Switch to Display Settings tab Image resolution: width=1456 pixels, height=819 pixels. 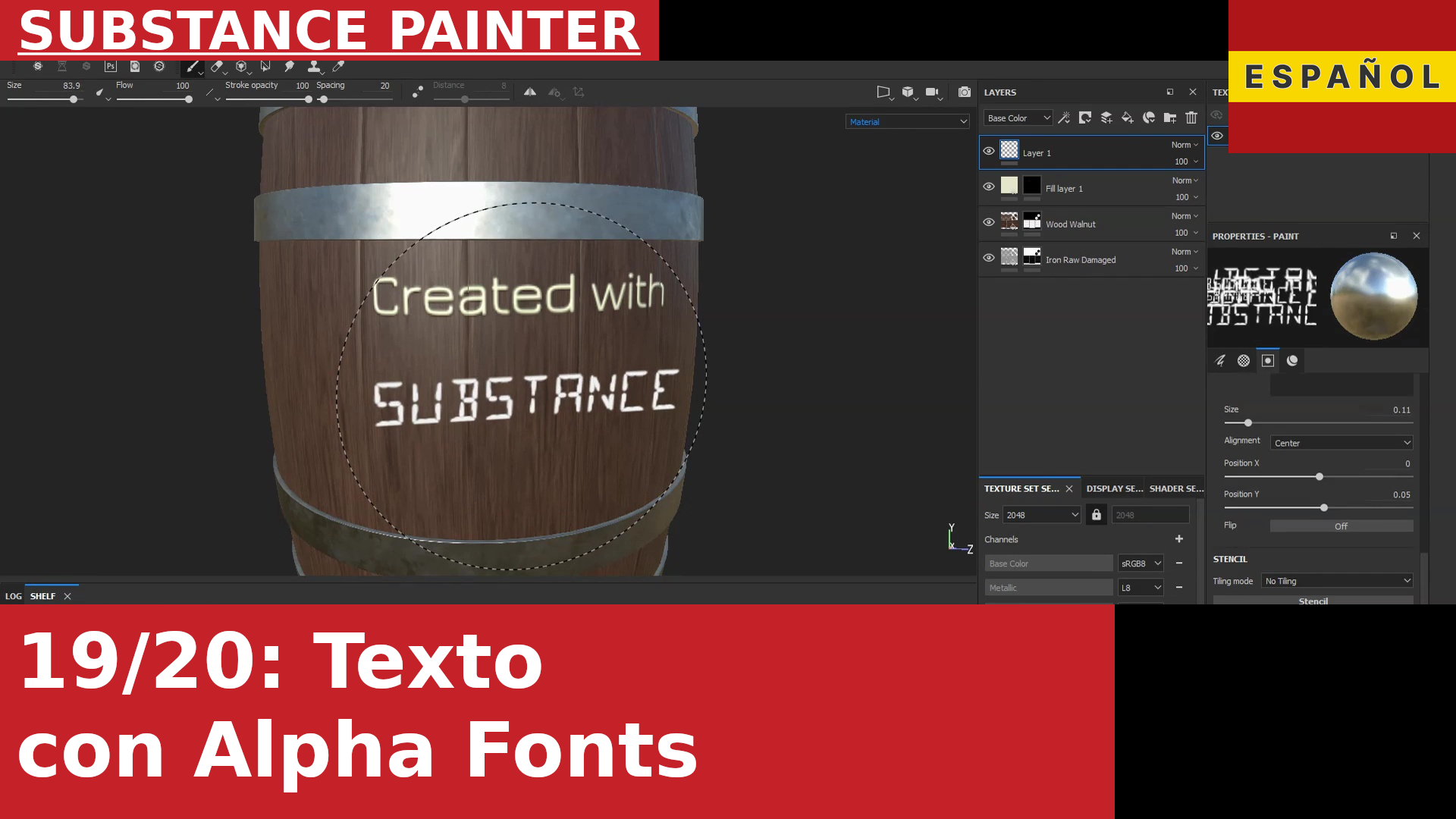pyautogui.click(x=1114, y=488)
